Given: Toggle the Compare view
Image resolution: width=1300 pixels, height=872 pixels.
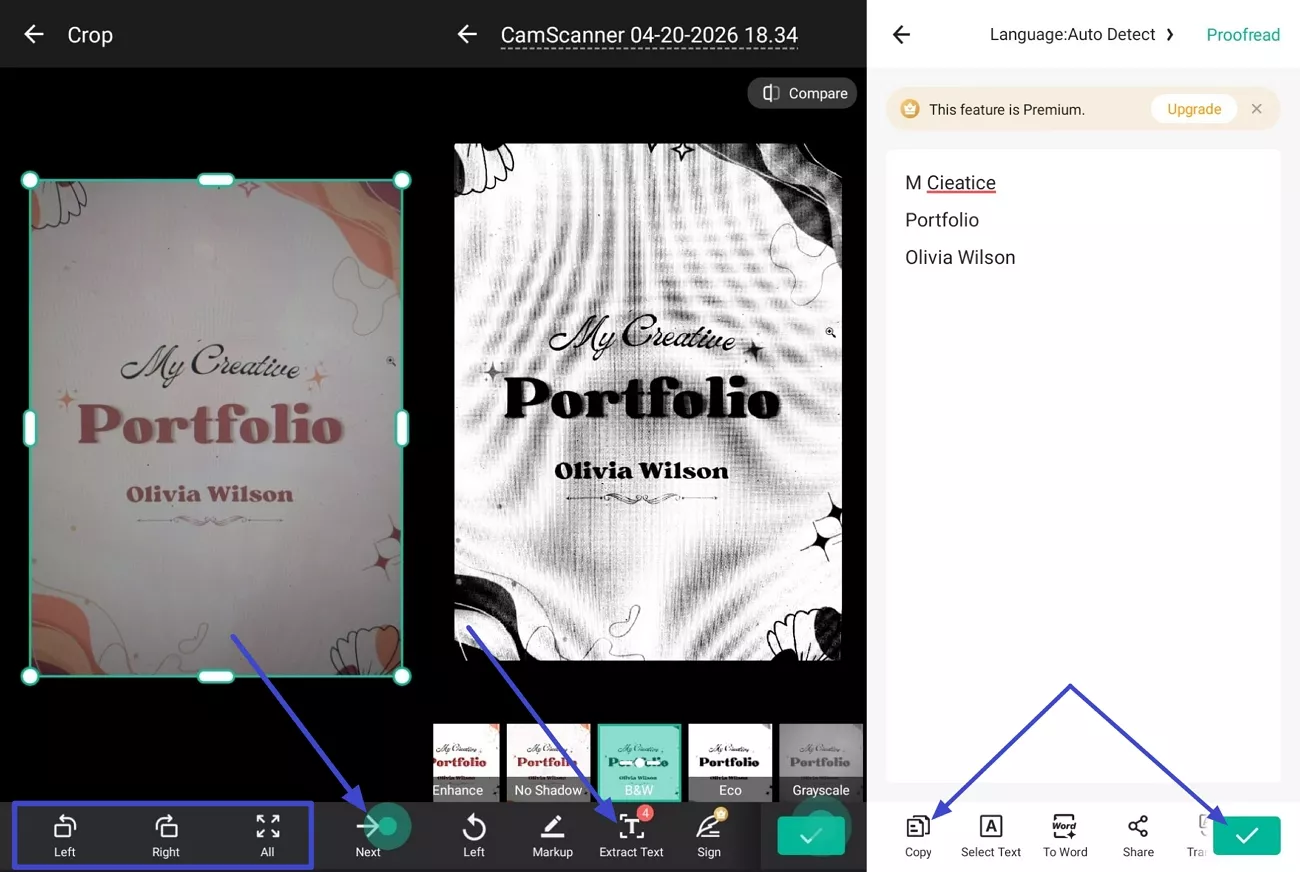Looking at the screenshot, I should tap(803, 93).
